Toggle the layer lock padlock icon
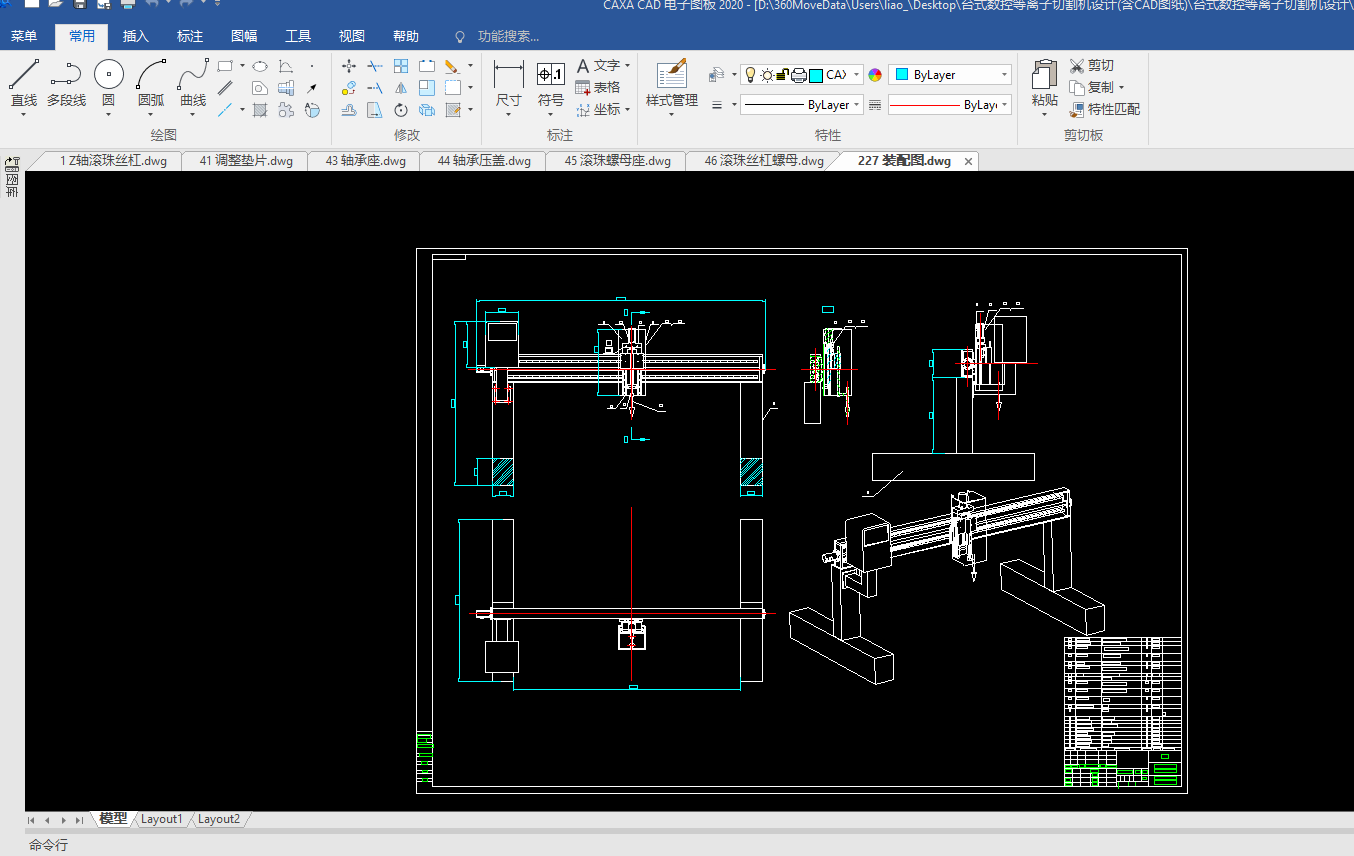Viewport: 1354px width, 856px height. [783, 75]
